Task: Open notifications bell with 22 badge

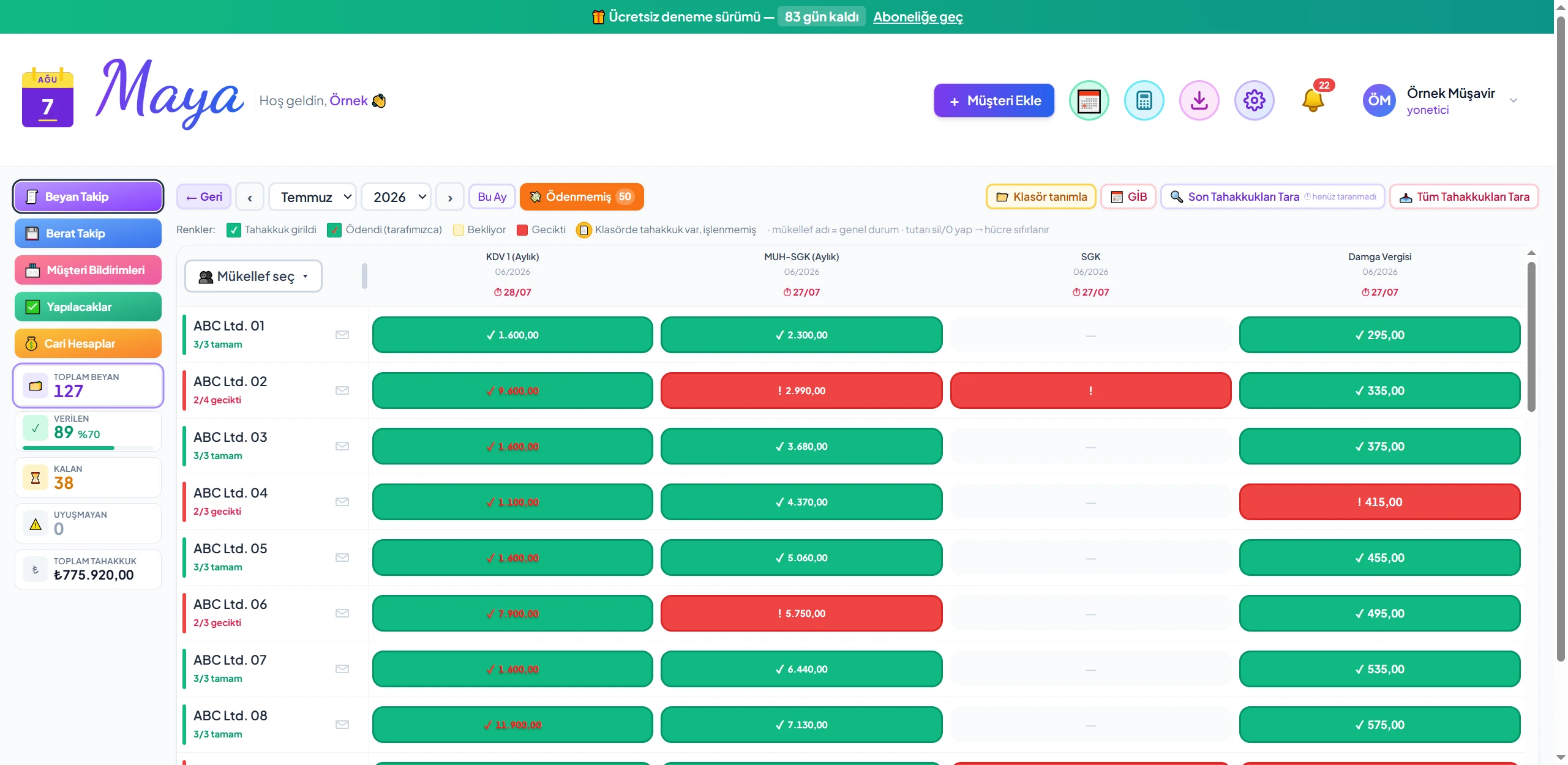Action: (1313, 100)
